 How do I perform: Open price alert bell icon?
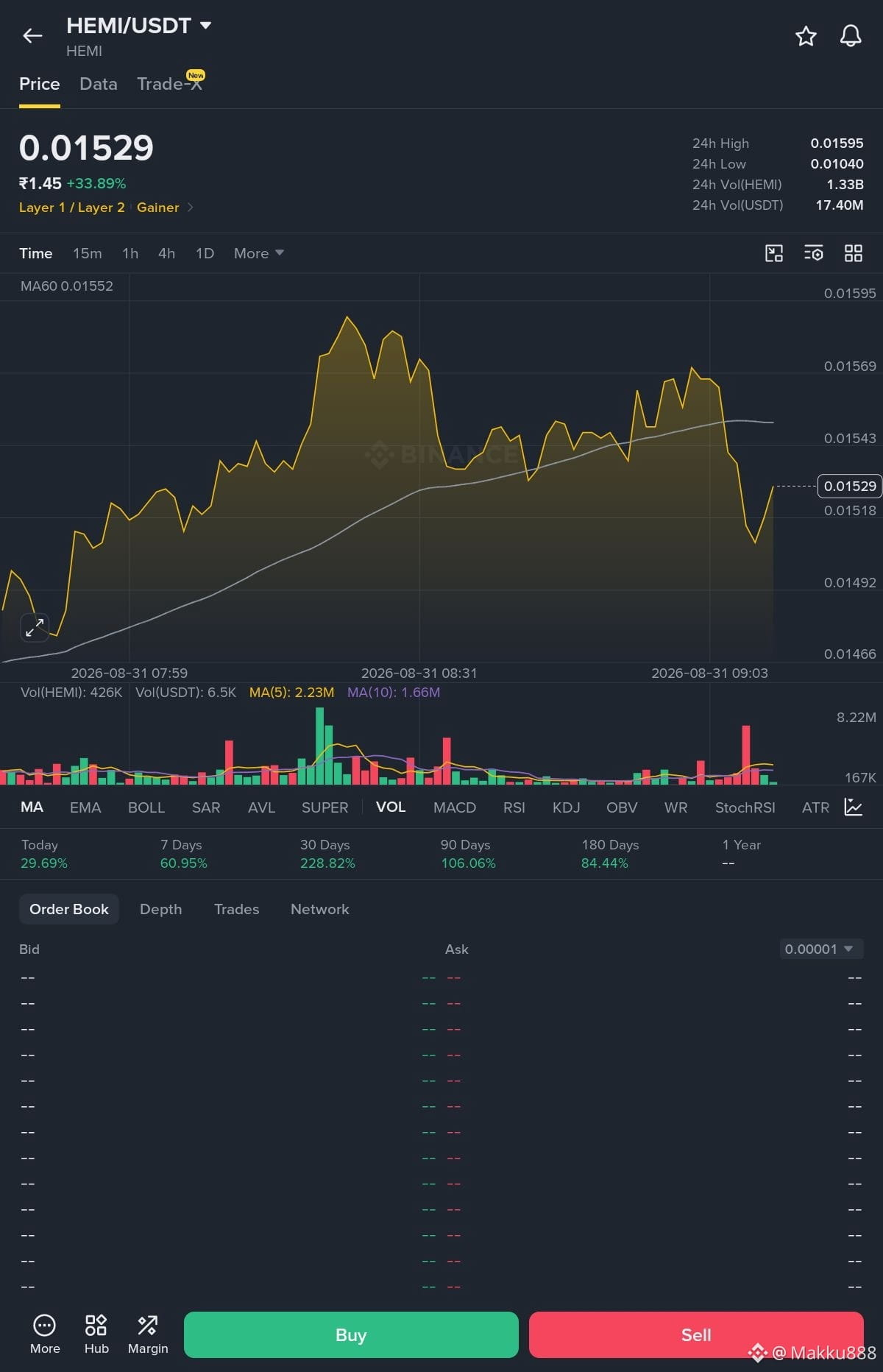[851, 36]
